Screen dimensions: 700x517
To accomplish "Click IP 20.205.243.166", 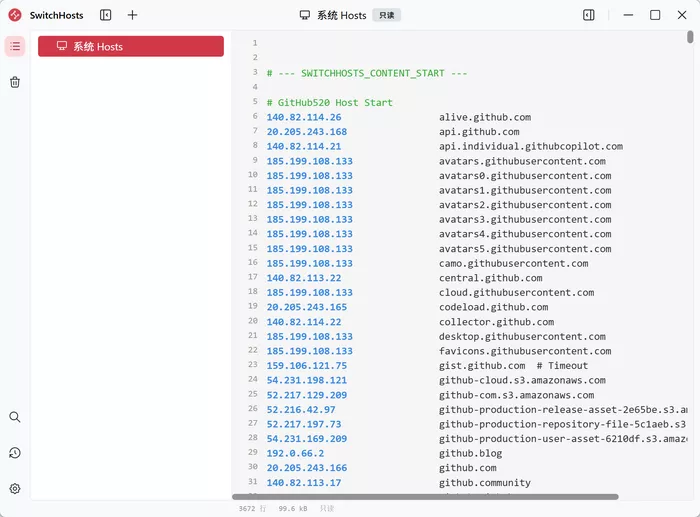I will coord(307,468).
